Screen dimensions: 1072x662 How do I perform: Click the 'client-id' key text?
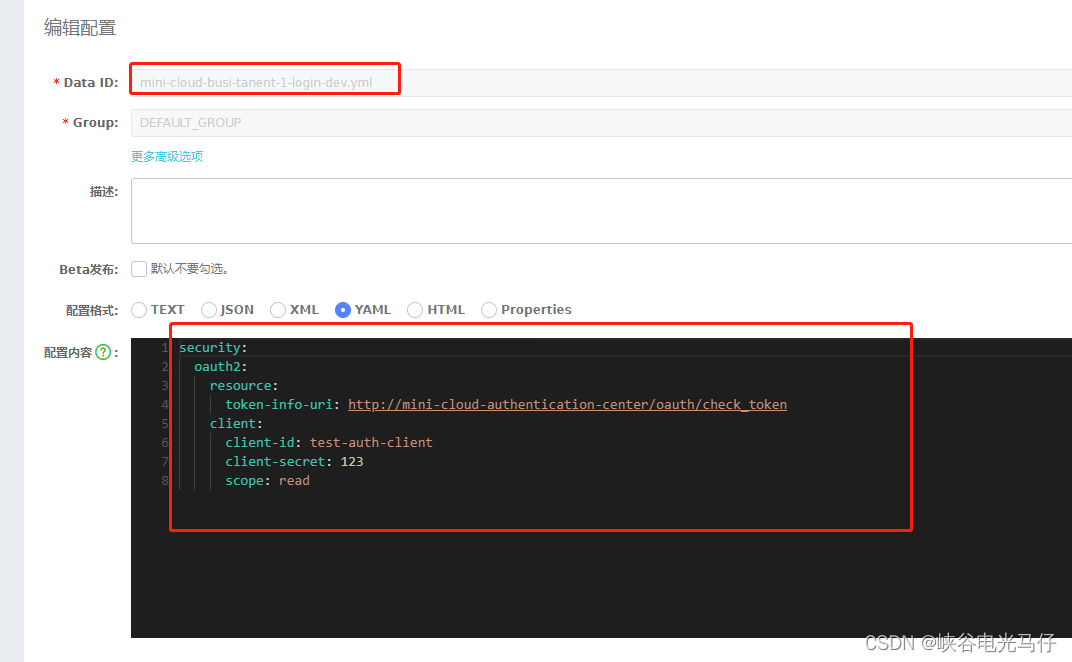click(260, 442)
